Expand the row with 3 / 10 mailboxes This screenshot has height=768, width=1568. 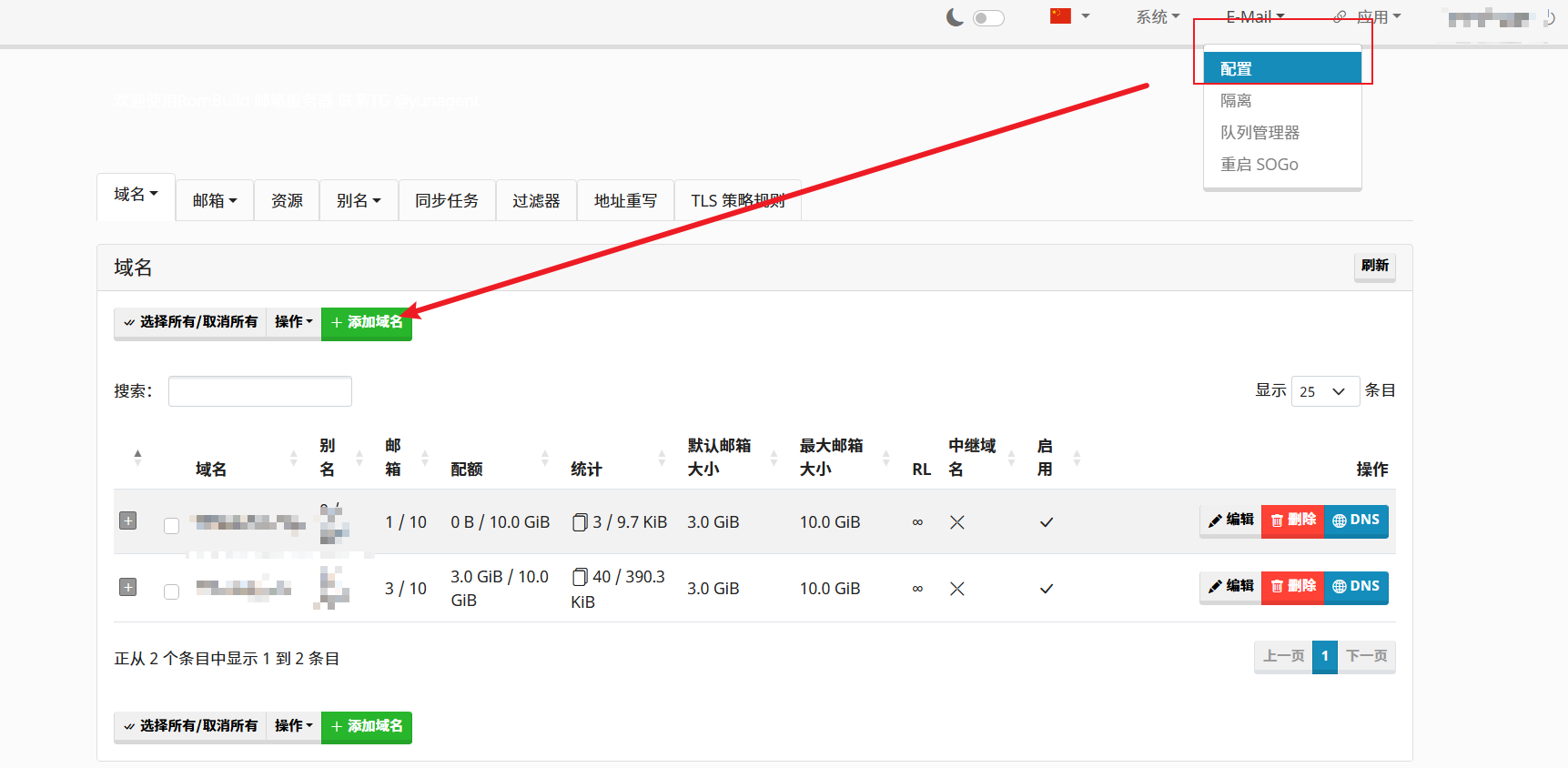point(128,588)
